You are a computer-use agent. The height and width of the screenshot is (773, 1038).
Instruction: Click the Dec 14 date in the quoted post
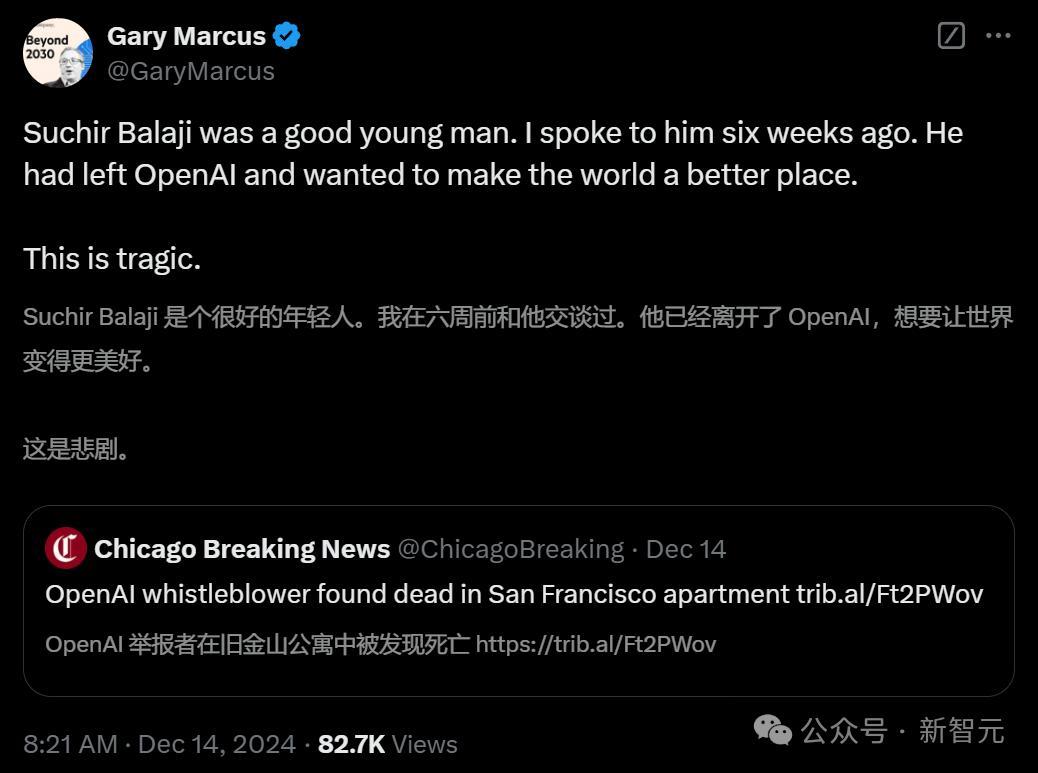[x=686, y=549]
